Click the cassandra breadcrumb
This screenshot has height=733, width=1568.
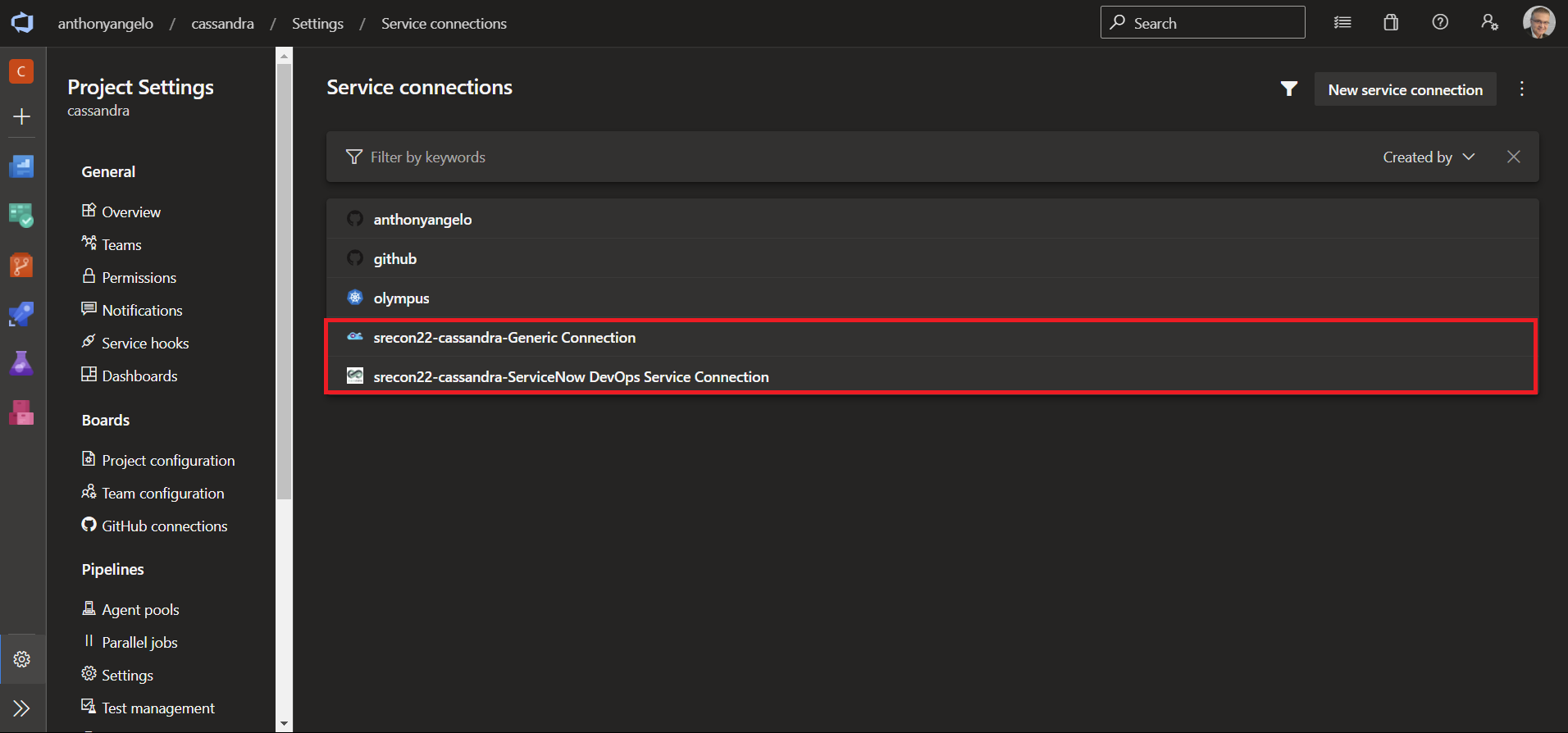click(222, 24)
